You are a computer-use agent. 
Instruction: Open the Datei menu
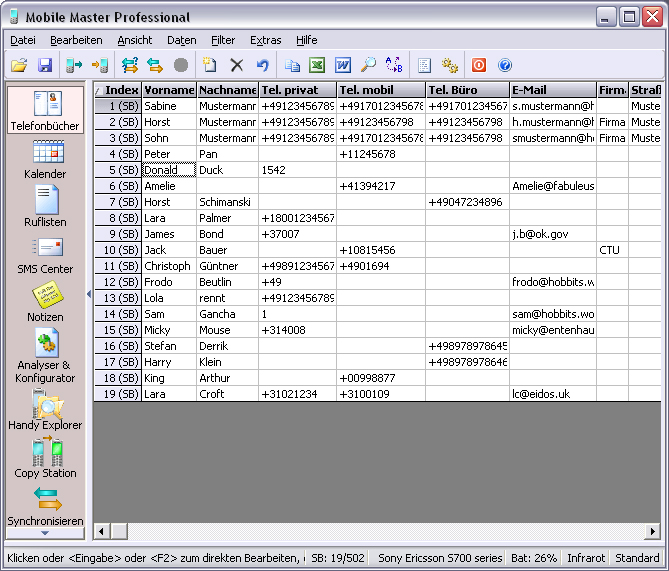tap(22, 40)
